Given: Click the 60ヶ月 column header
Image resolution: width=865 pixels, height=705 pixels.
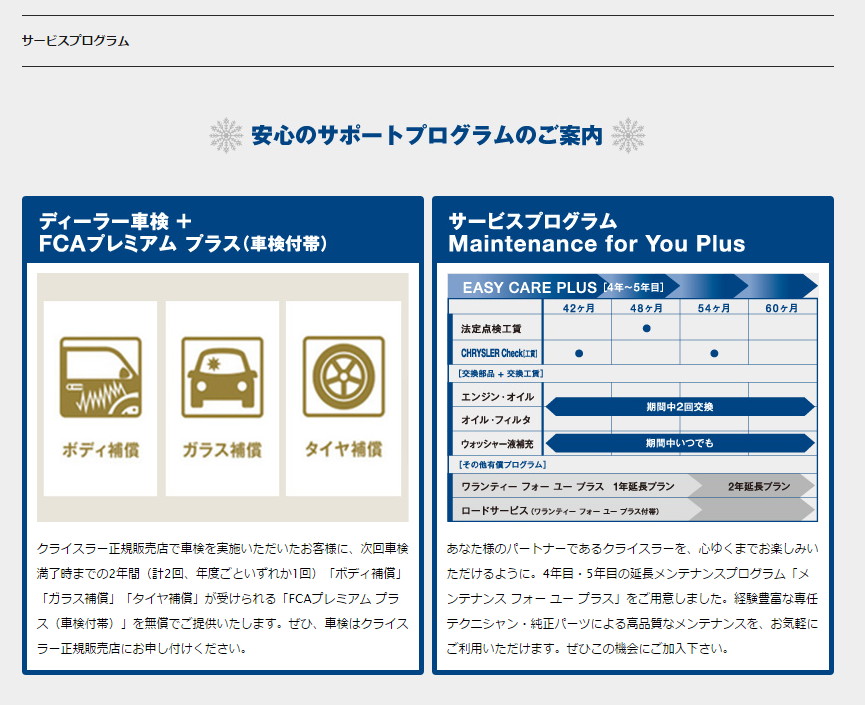Looking at the screenshot, I should tap(782, 308).
